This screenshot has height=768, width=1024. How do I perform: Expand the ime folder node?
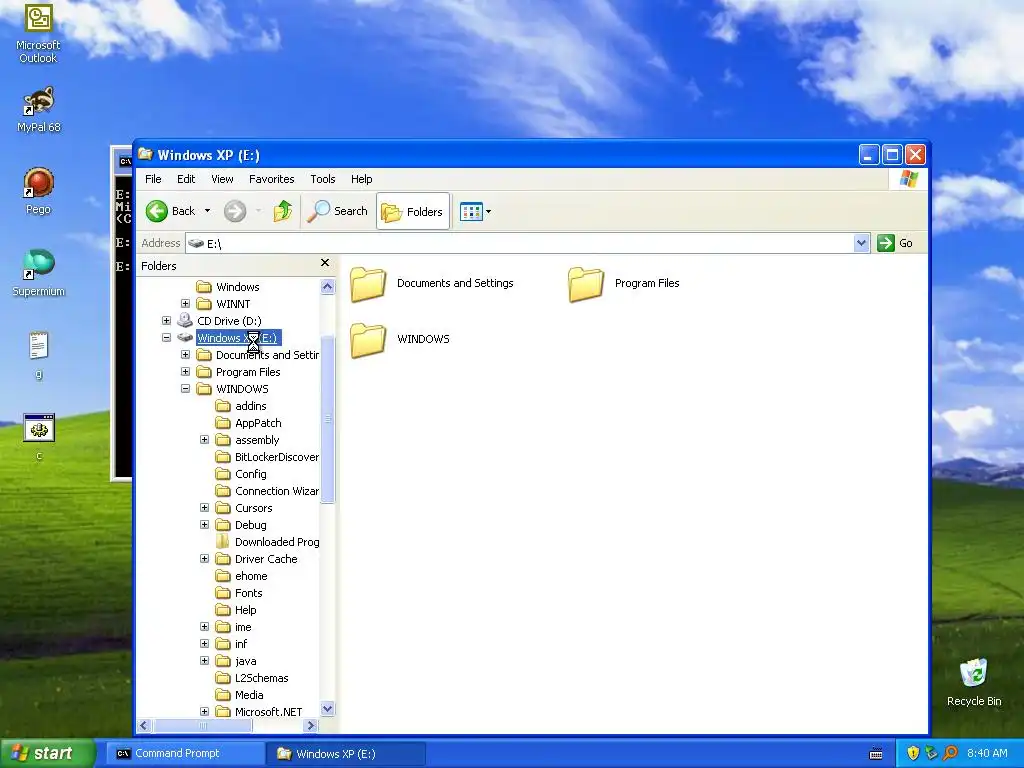click(x=204, y=626)
